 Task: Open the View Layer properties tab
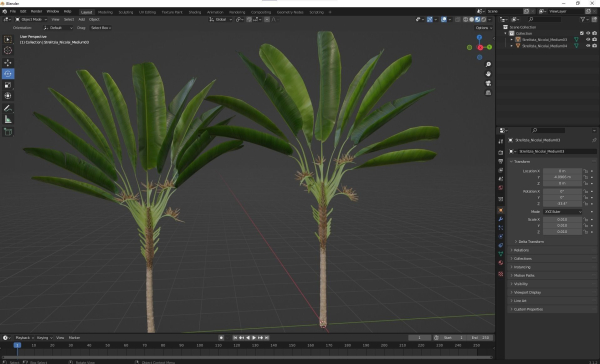click(x=501, y=170)
